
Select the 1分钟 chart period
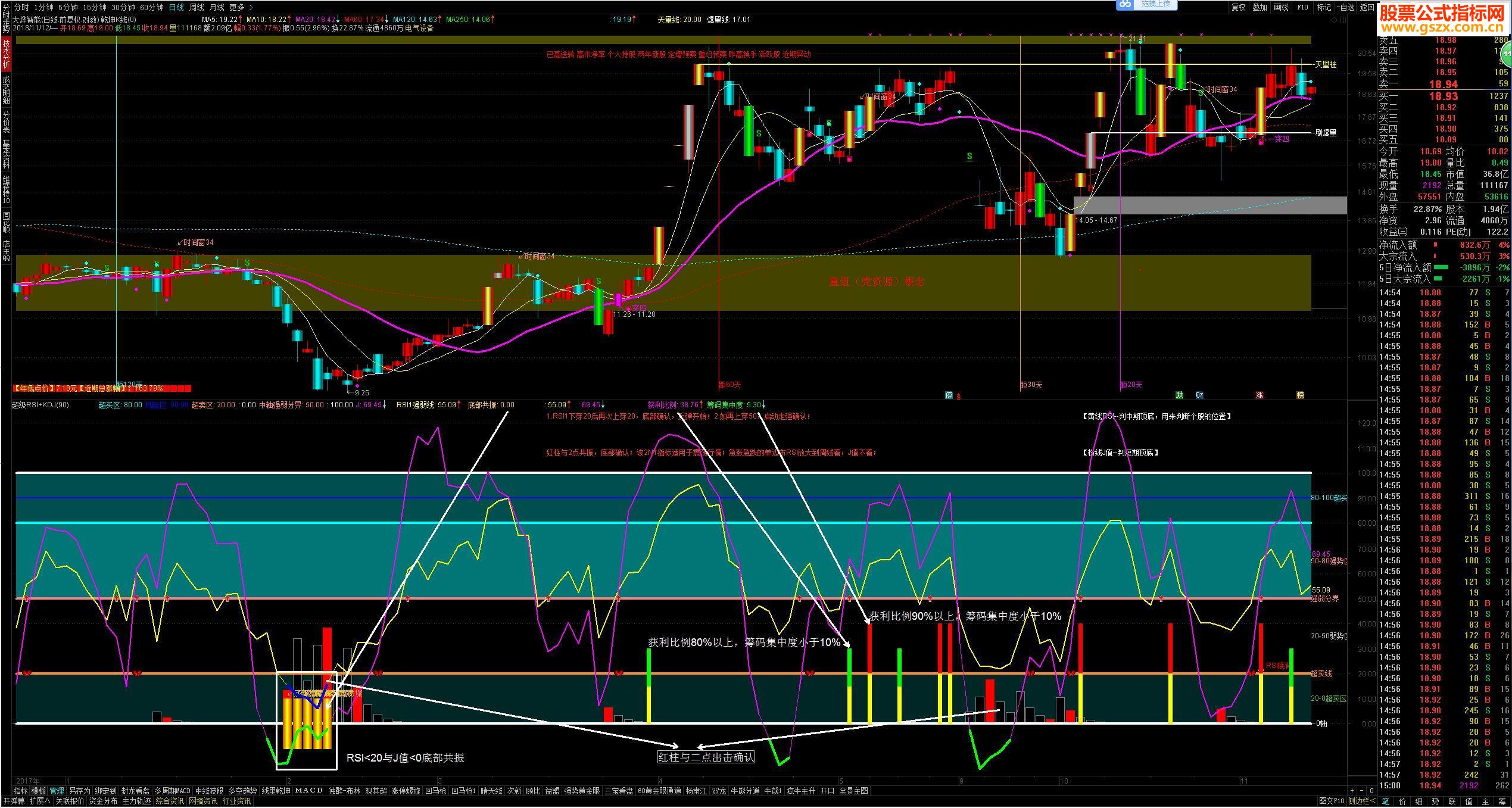pos(43,7)
